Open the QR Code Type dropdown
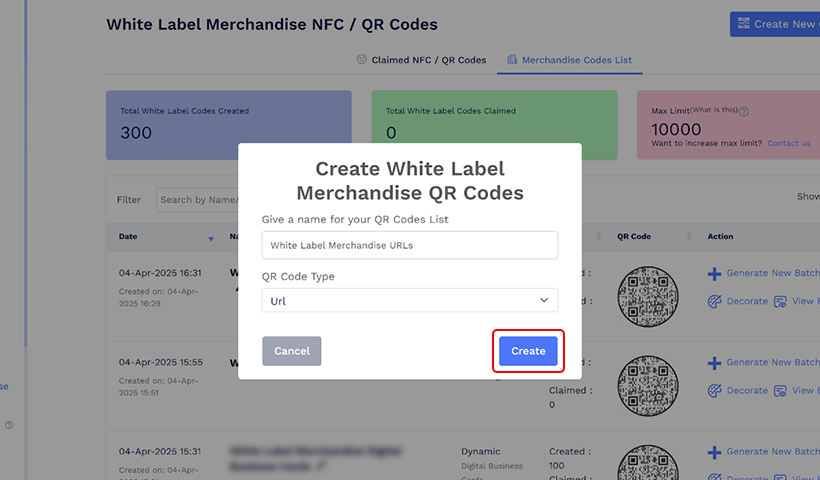The image size is (820, 480). (x=410, y=300)
